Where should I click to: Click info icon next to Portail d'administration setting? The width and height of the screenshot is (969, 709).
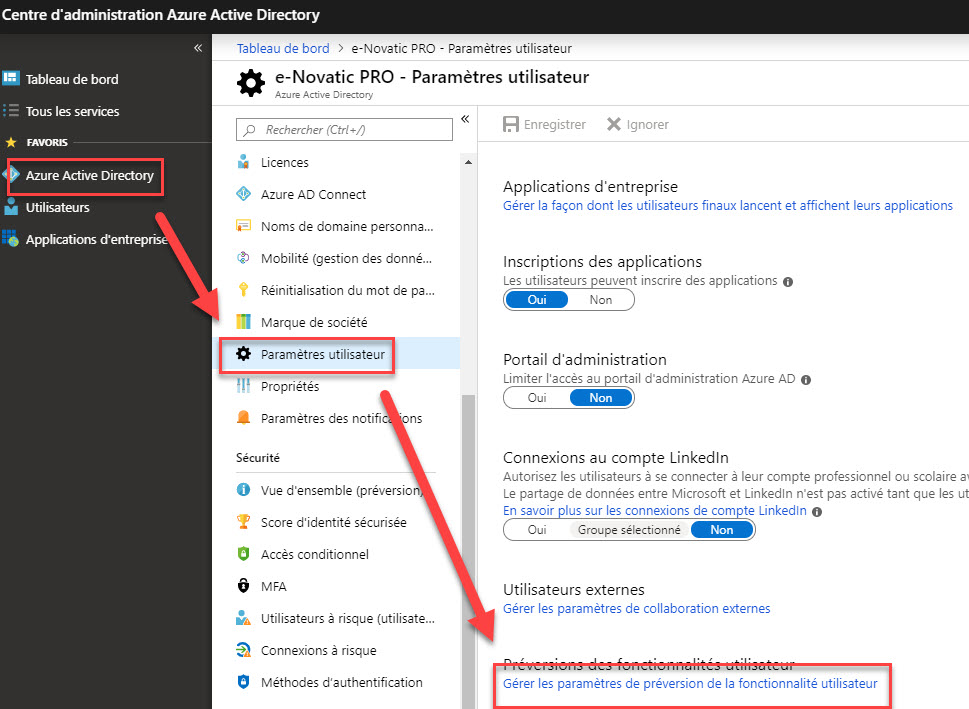pos(806,380)
